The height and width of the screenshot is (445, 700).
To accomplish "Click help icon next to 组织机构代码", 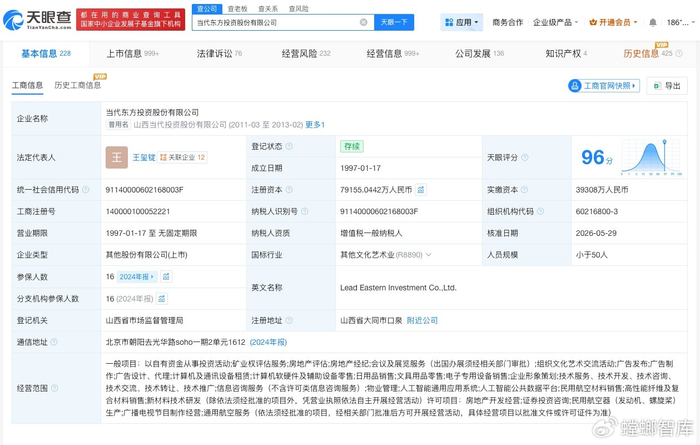I will point(540,212).
